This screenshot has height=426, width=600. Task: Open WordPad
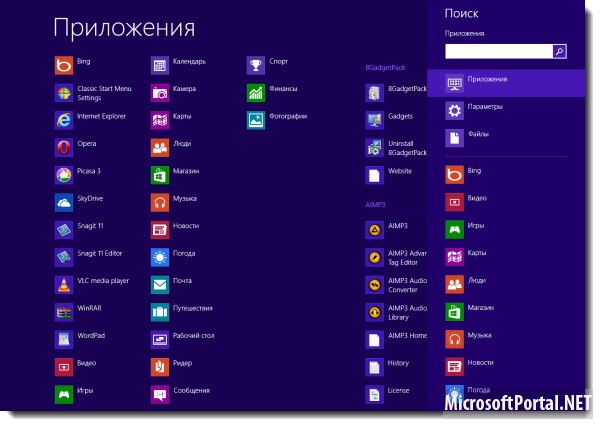(80, 339)
